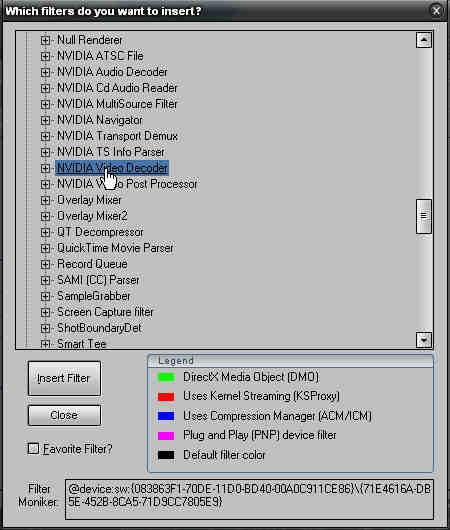The width and height of the screenshot is (450, 530).
Task: Select NVIDIA Video Decoder in list
Action: coord(112,168)
